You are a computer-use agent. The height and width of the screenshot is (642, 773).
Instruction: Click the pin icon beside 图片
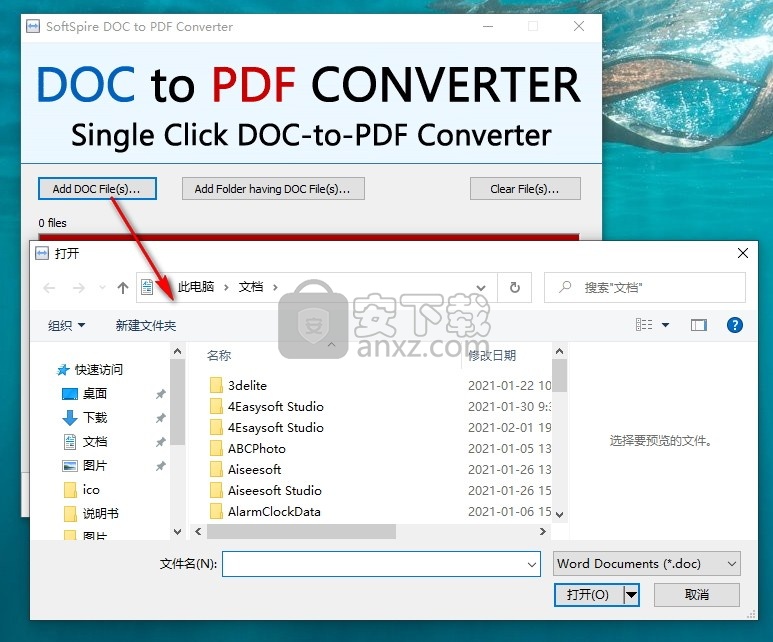[161, 466]
